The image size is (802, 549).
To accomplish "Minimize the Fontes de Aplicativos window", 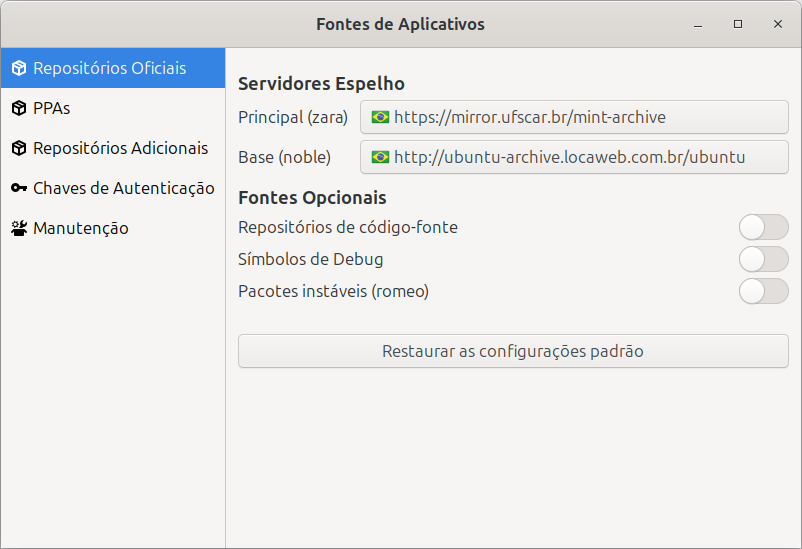I will (x=698, y=24).
